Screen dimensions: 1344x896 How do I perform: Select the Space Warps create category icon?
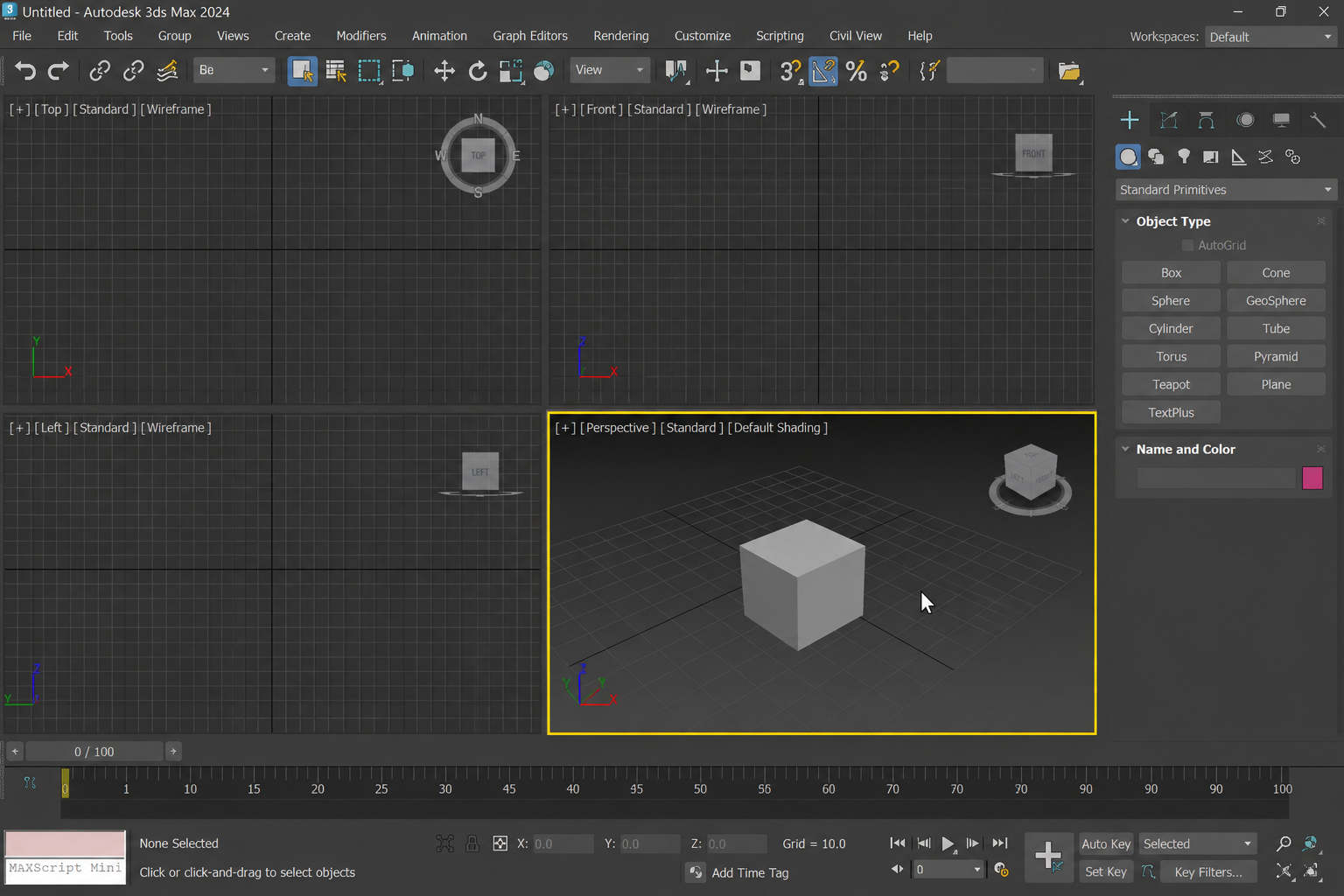point(1265,157)
